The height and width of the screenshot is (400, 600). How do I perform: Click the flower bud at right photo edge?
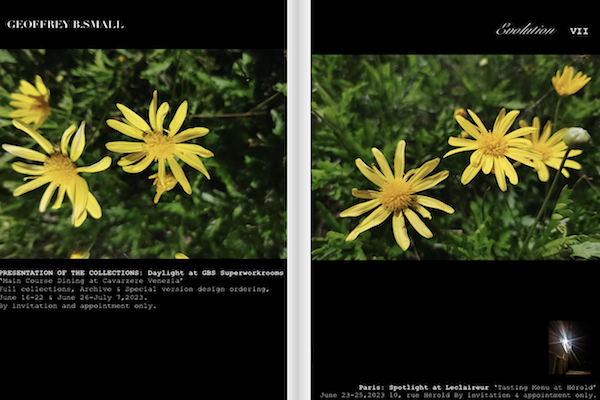(576, 137)
